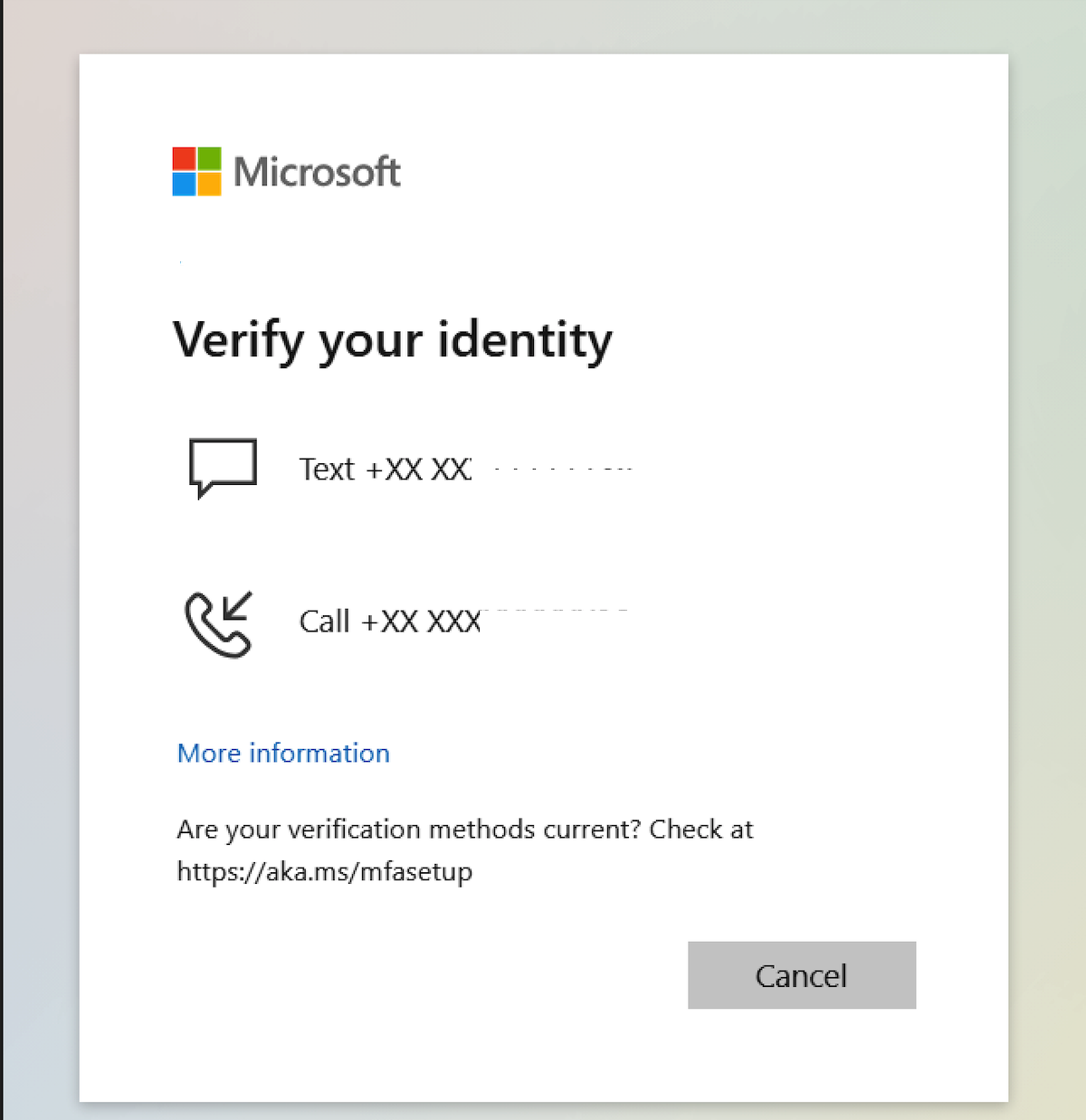Click the https://aka.ms/mfasetup address text
1086x1120 pixels.
point(325,871)
